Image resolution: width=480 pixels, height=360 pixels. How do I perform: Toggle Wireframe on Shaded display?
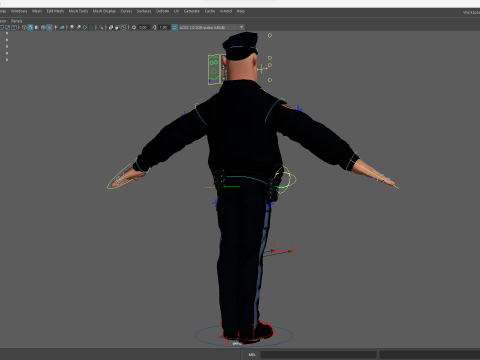tap(43, 27)
